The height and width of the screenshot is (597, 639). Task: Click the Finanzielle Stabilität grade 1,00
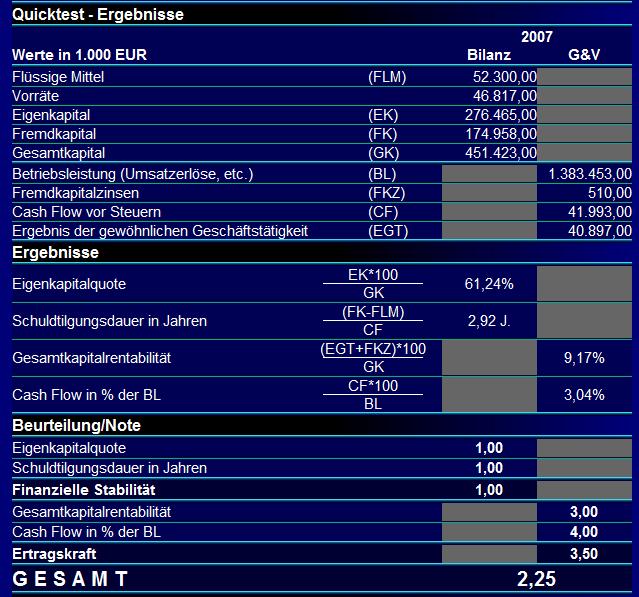pos(489,490)
